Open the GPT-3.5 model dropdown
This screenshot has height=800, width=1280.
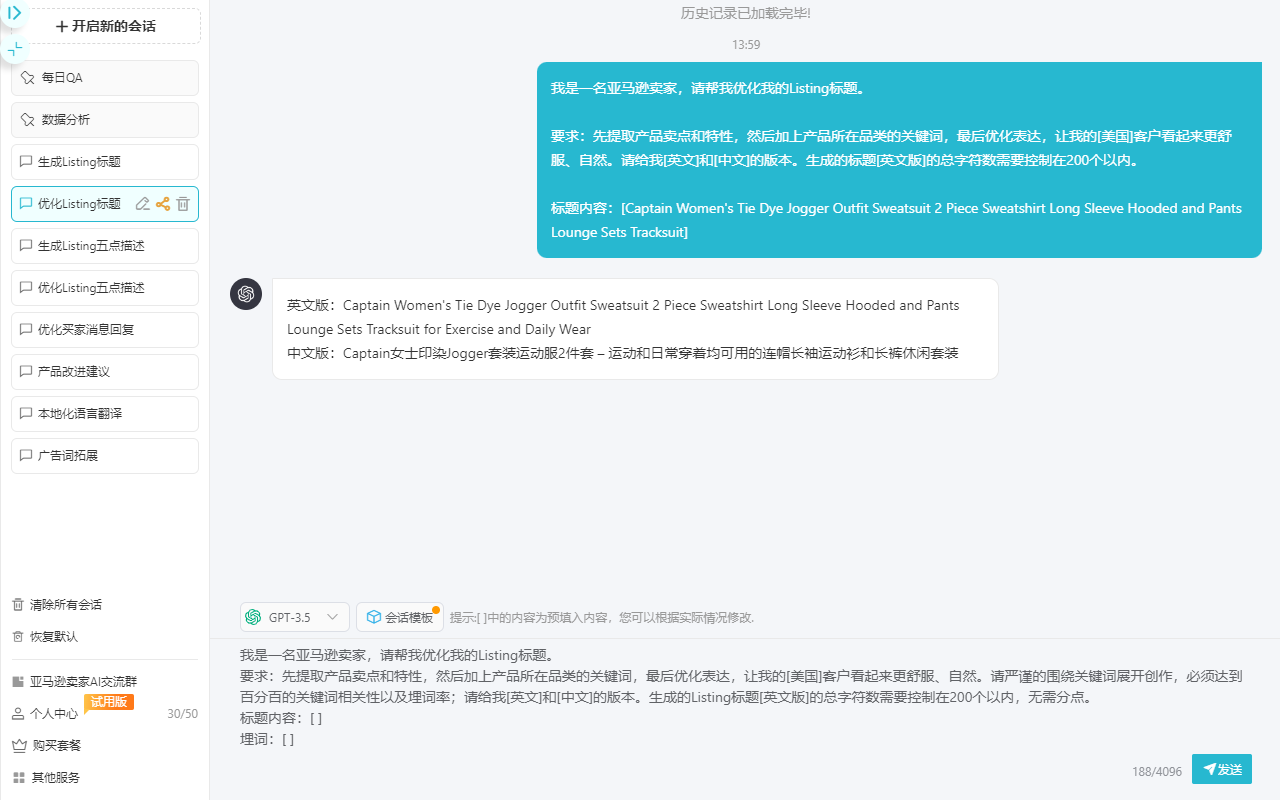[x=332, y=617]
